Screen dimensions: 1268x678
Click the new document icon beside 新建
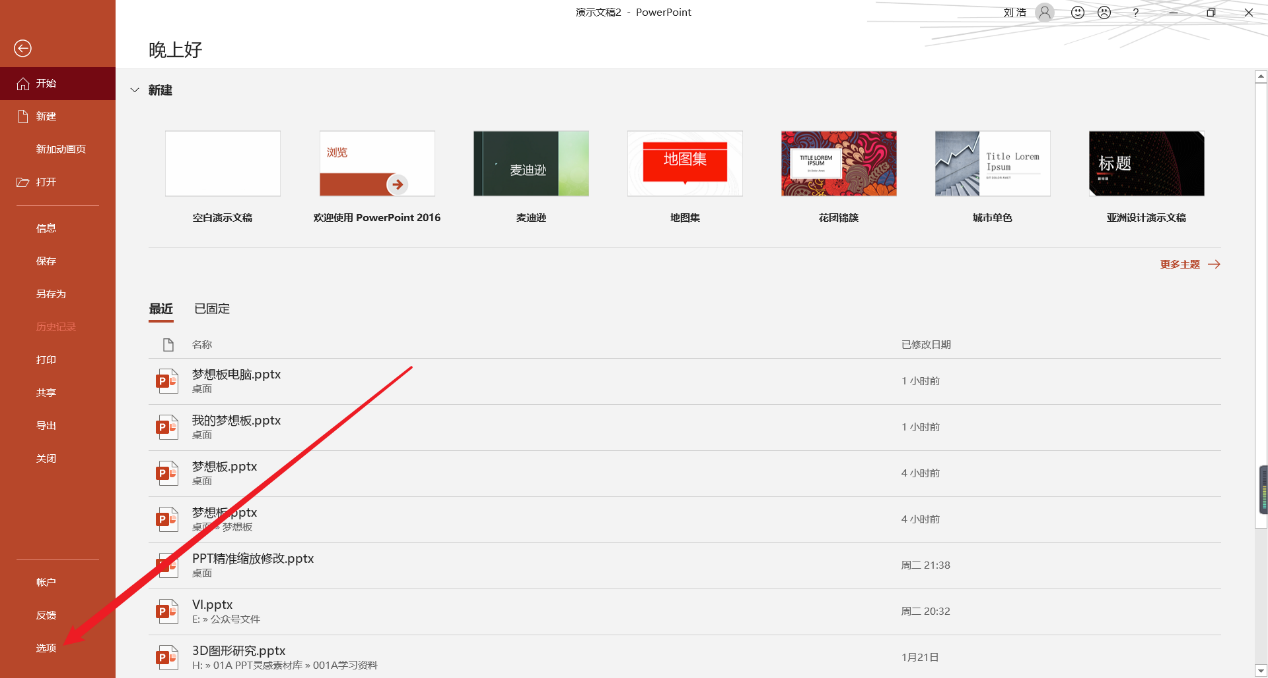point(23,116)
